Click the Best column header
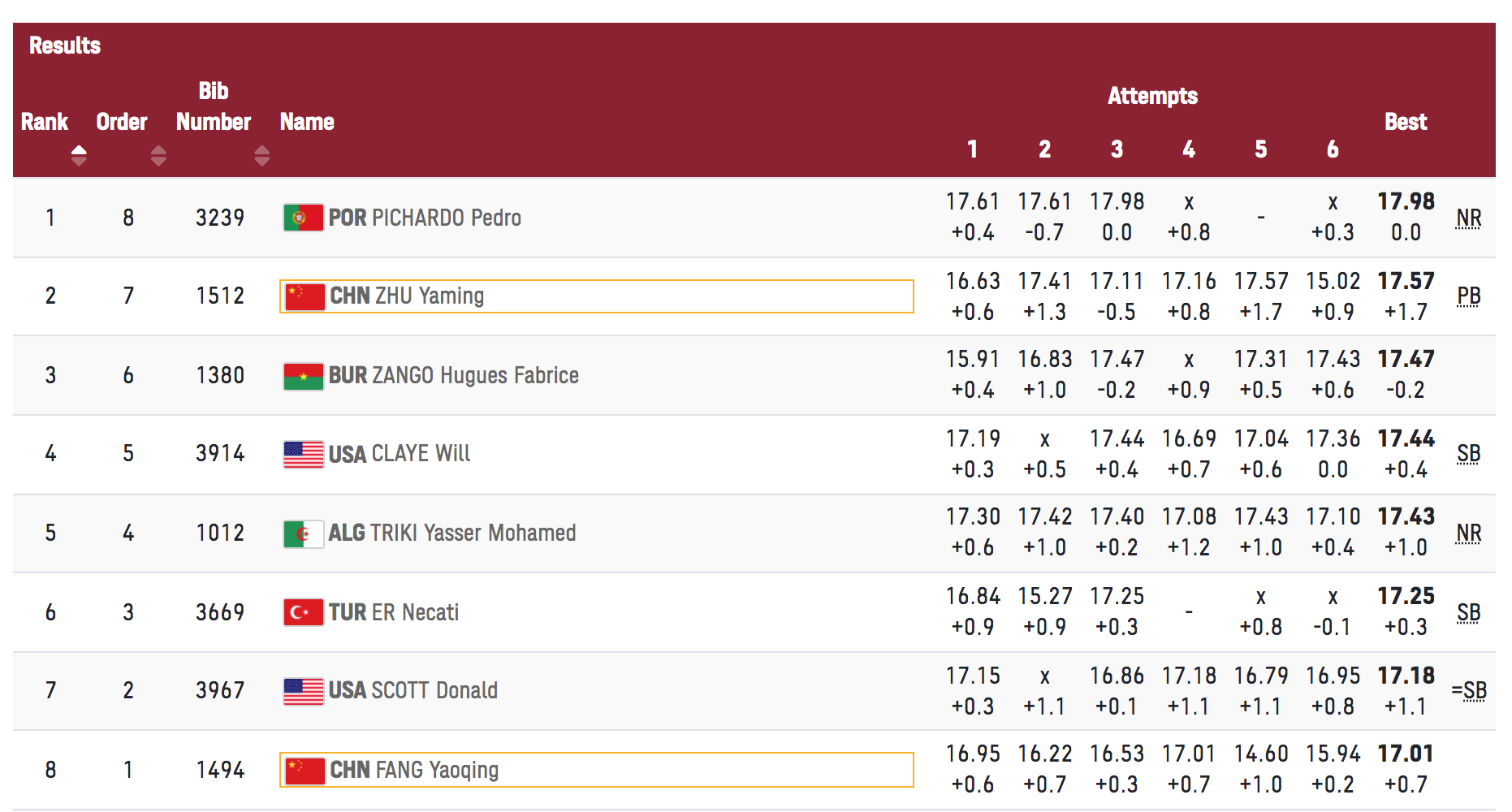This screenshot has width=1512, height=812. coord(1405,122)
